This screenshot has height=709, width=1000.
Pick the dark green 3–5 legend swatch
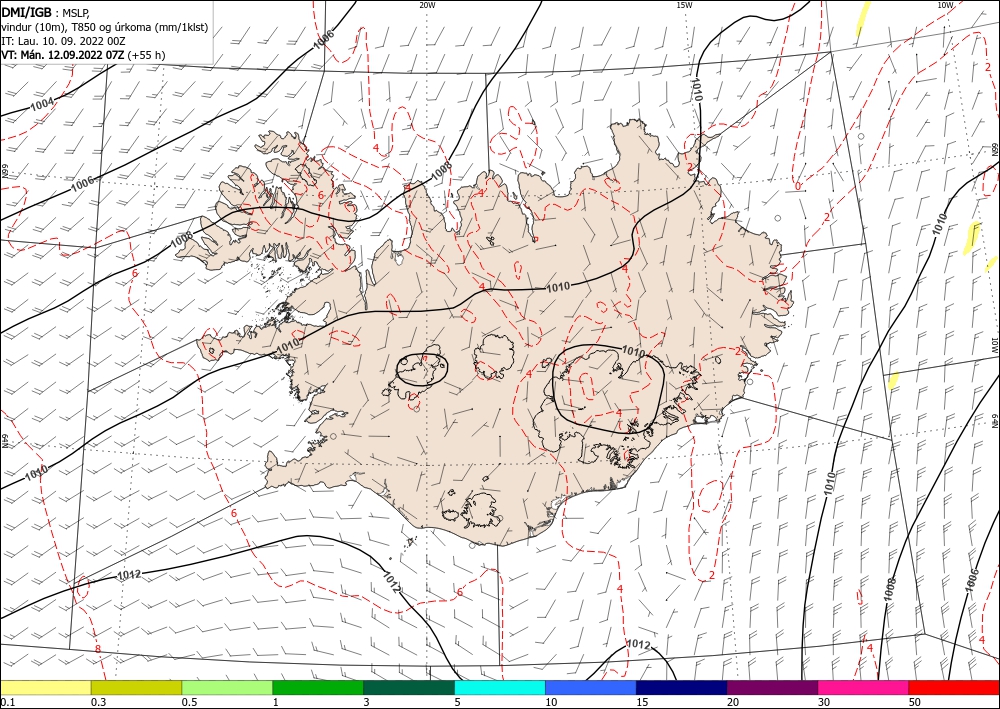click(x=409, y=687)
